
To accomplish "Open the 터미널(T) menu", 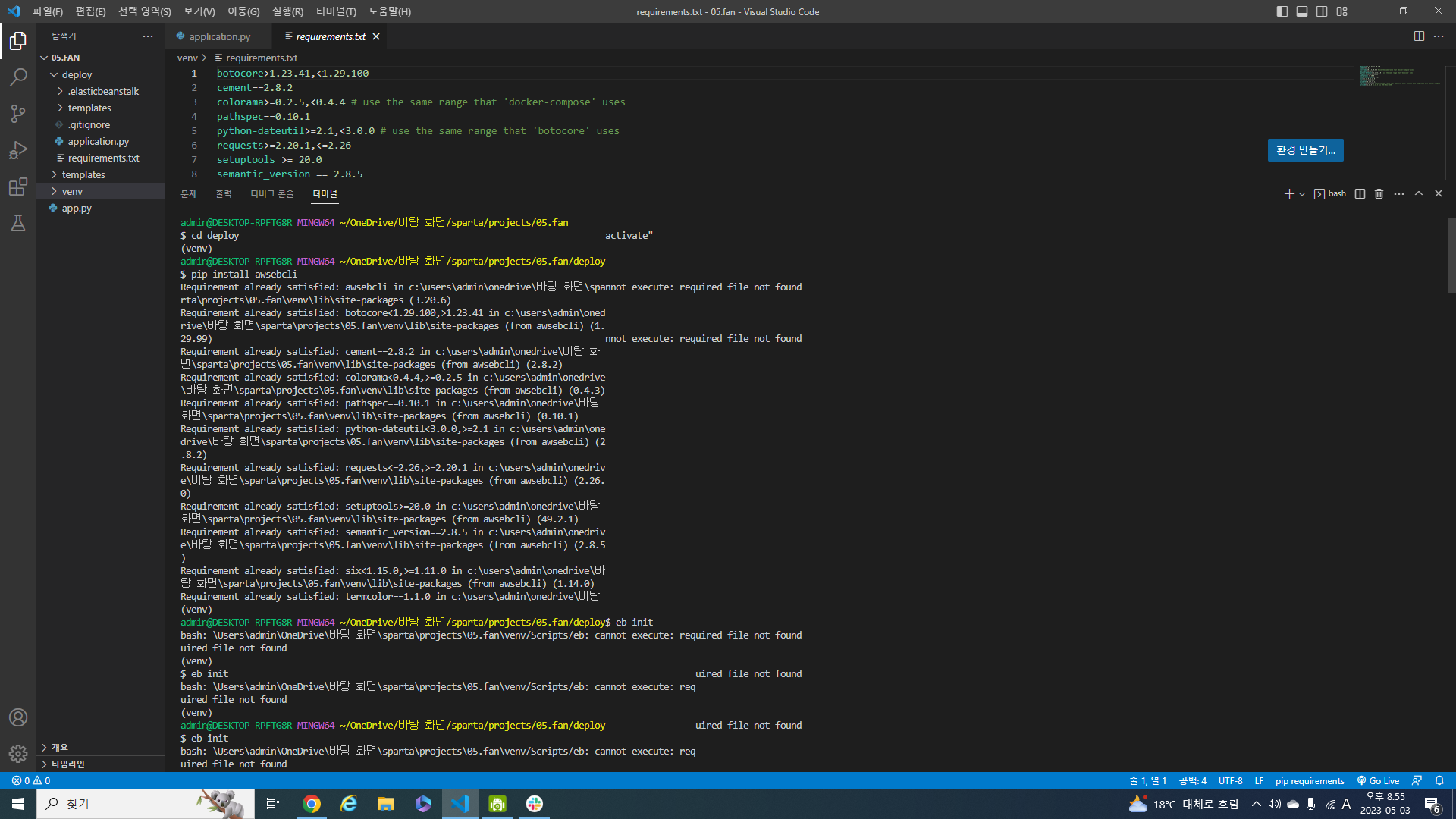I will [x=335, y=11].
